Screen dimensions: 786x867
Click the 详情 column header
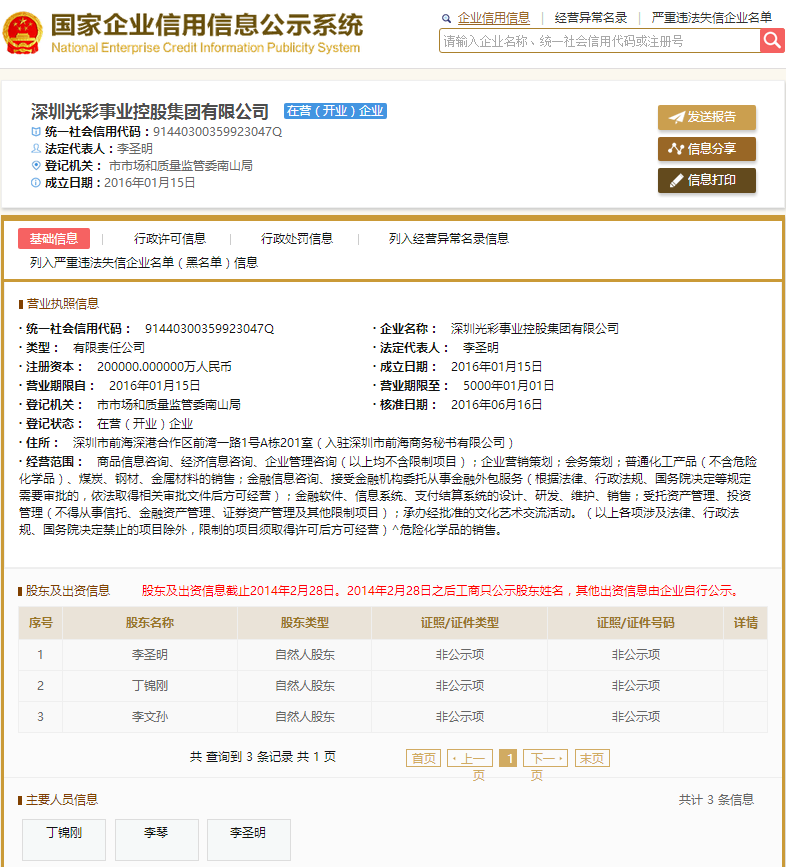[745, 623]
